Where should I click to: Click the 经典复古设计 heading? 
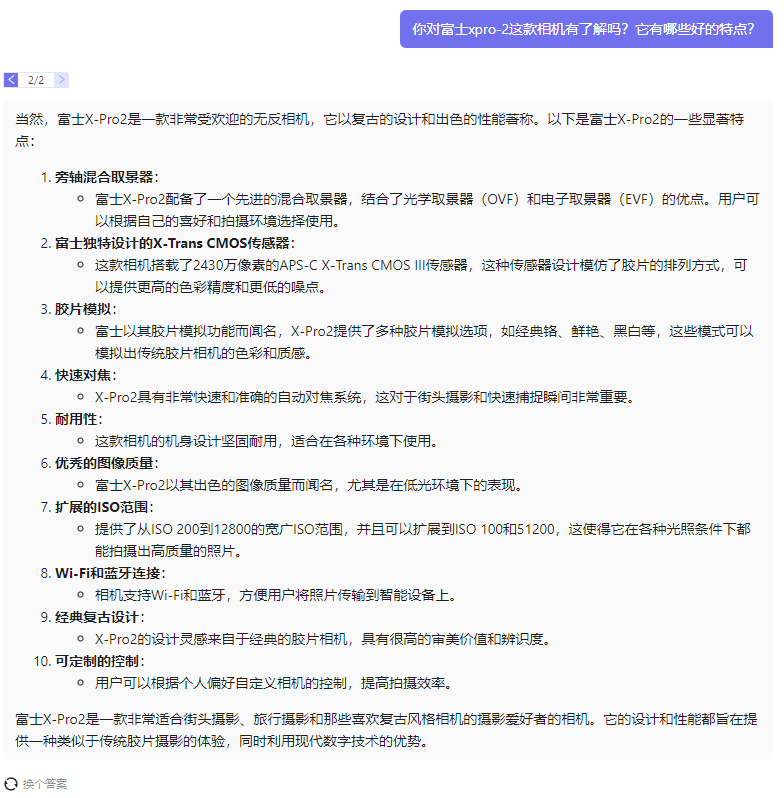[98, 617]
